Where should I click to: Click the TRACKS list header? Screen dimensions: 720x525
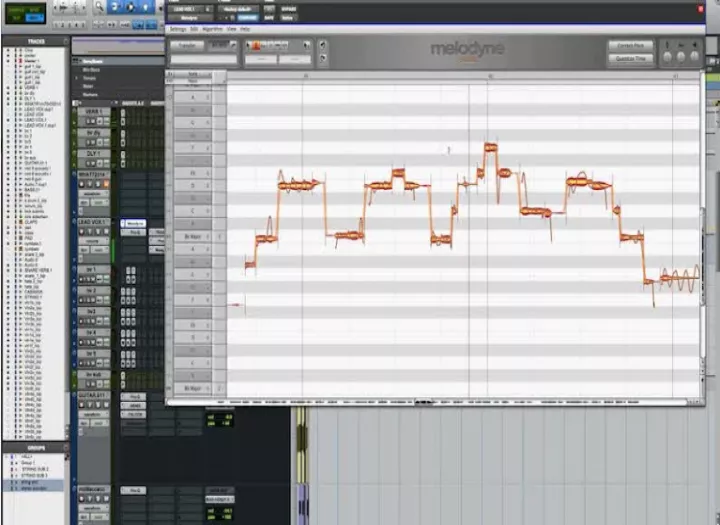coord(36,41)
